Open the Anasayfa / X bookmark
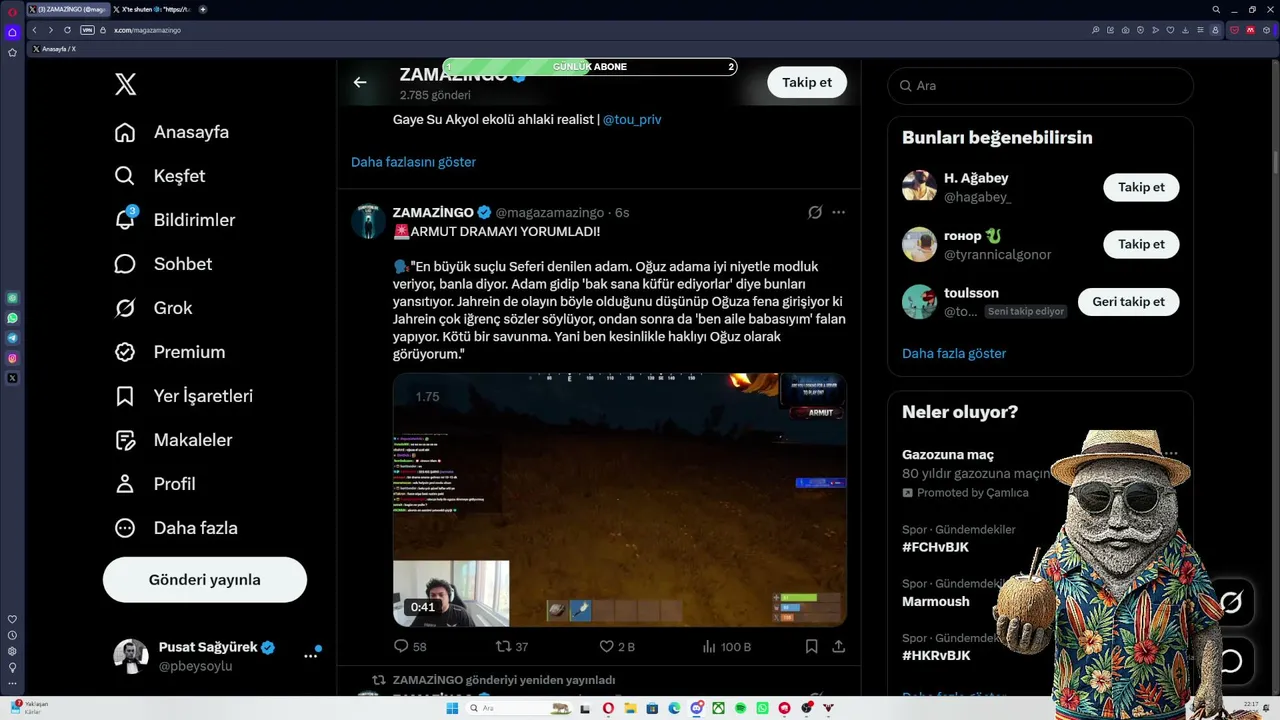Screen dimensions: 1280x720 coord(54,49)
